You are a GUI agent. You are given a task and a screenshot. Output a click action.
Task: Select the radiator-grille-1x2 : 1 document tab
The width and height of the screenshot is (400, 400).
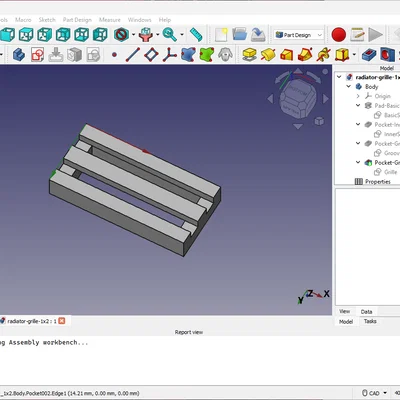32,321
